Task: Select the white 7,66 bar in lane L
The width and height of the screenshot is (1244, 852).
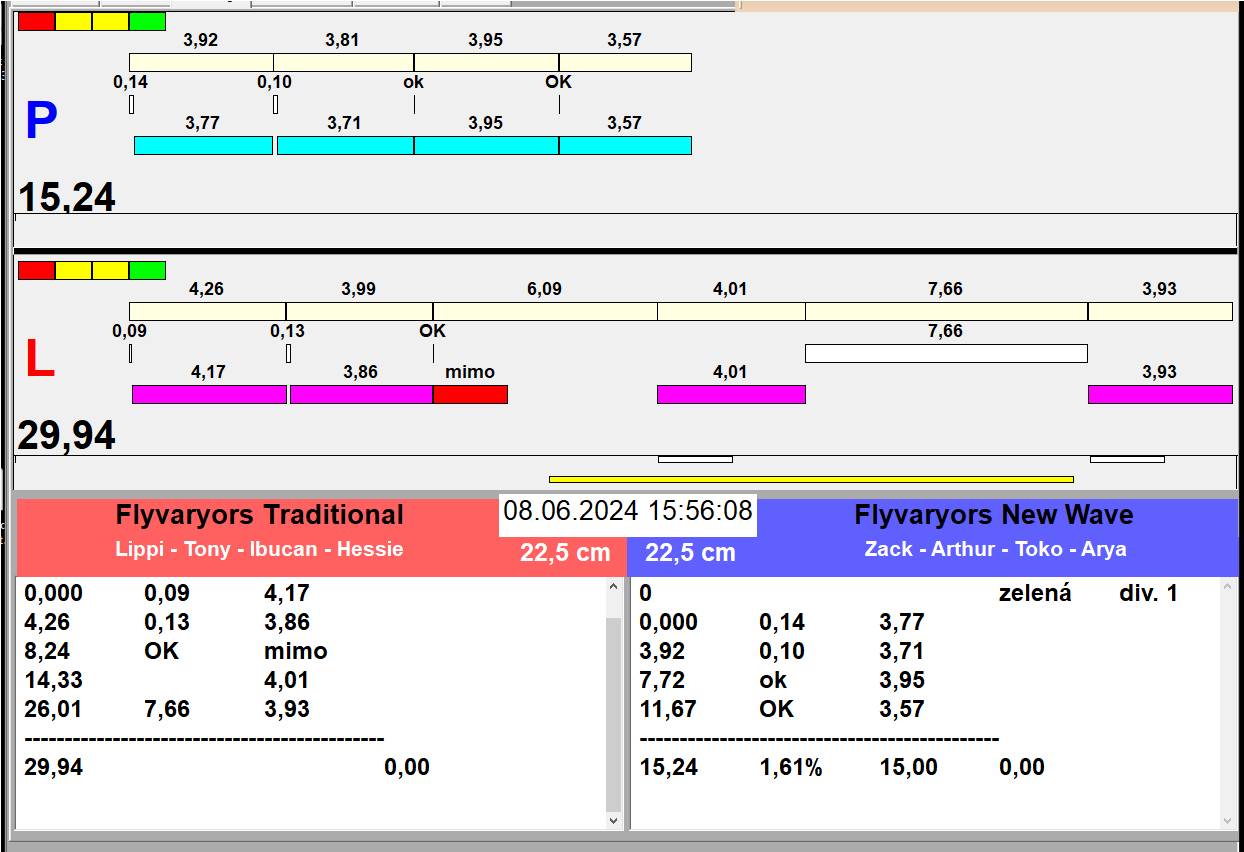Action: 945,353
